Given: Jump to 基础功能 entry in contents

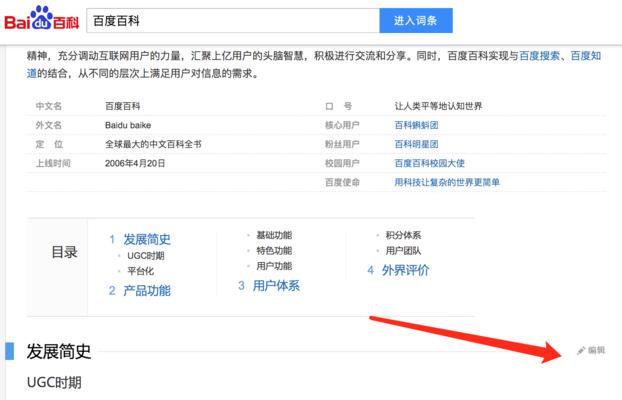Looking at the screenshot, I should [274, 235].
